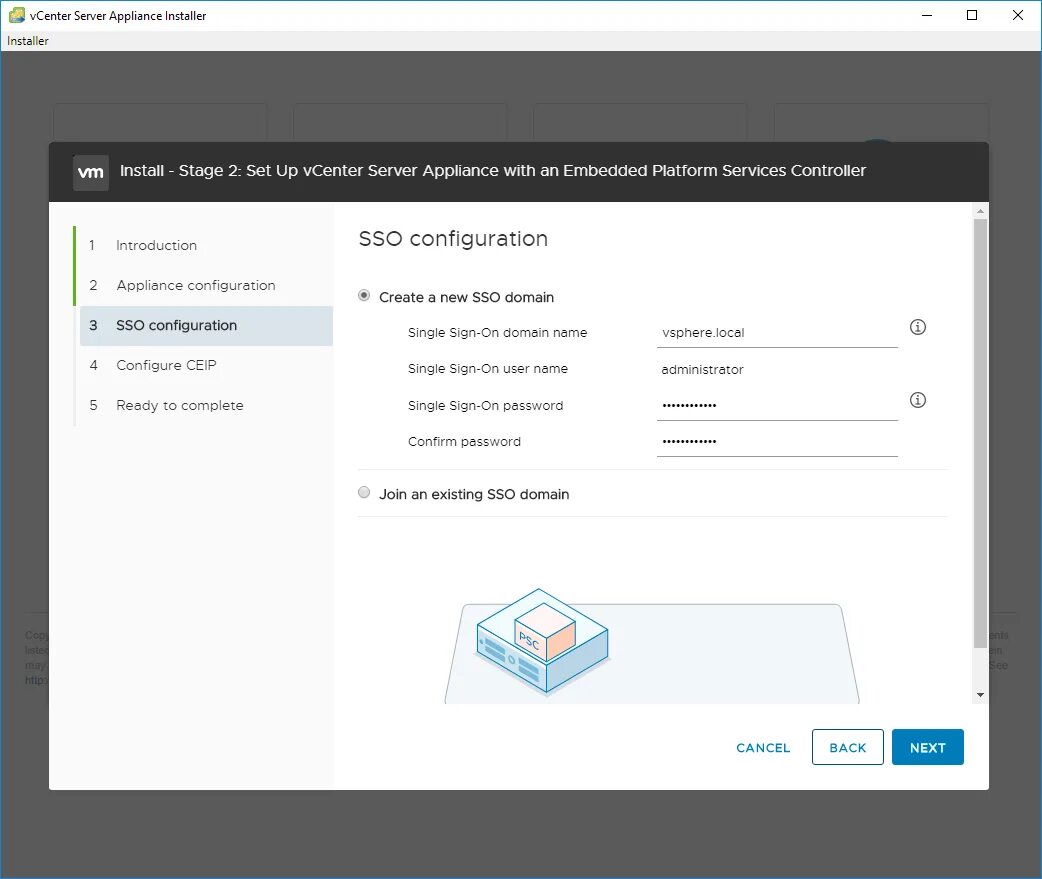The height and width of the screenshot is (879, 1042).
Task: Click the info icon beside domain name field
Action: 917,327
